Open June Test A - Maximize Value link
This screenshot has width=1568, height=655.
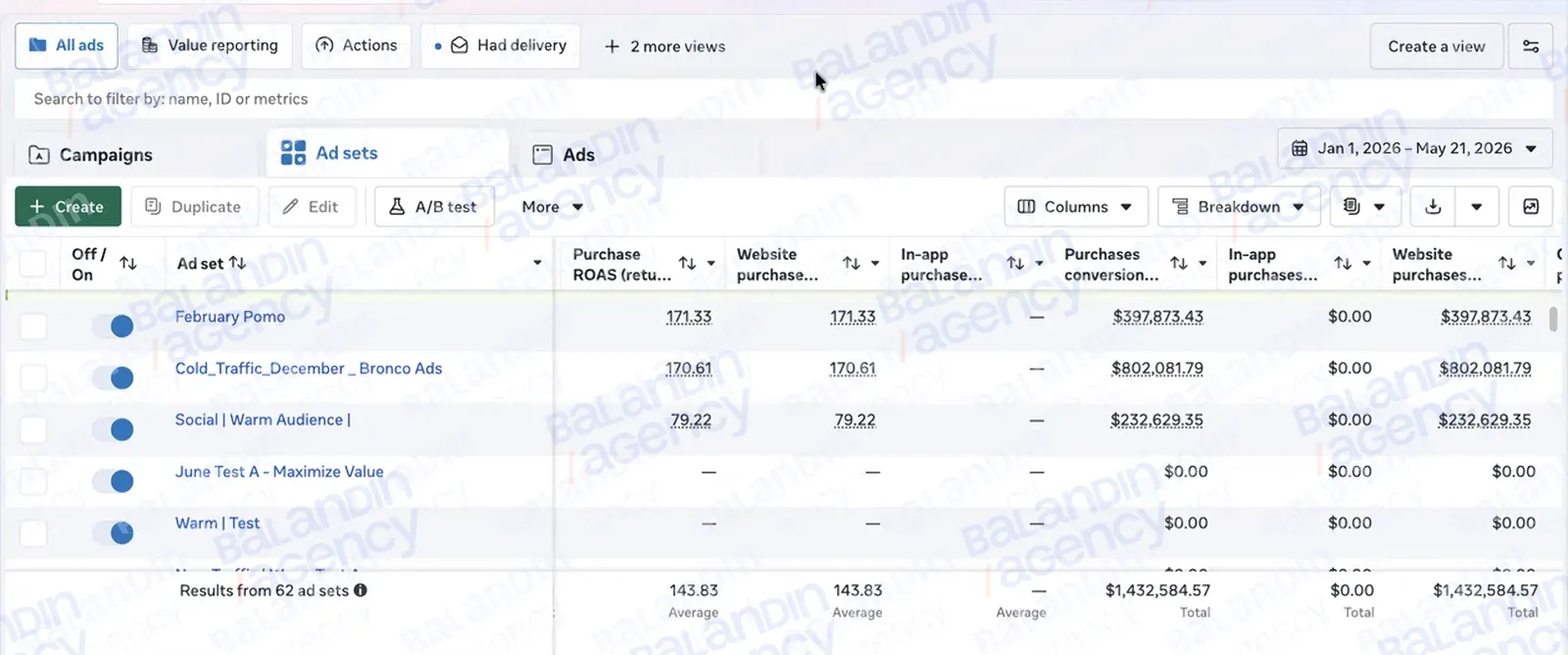coord(279,472)
